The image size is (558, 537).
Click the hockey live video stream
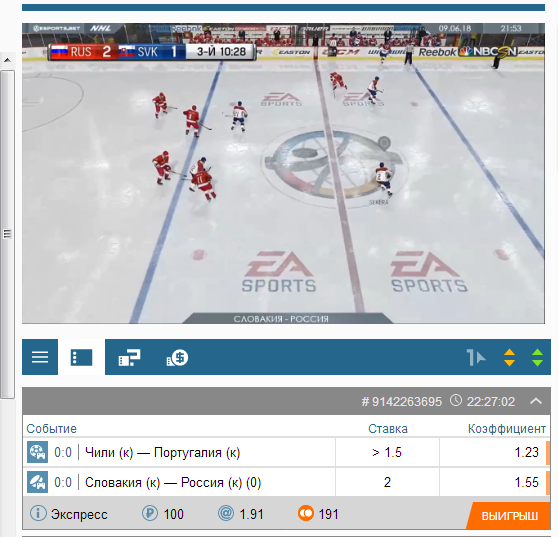click(x=283, y=173)
